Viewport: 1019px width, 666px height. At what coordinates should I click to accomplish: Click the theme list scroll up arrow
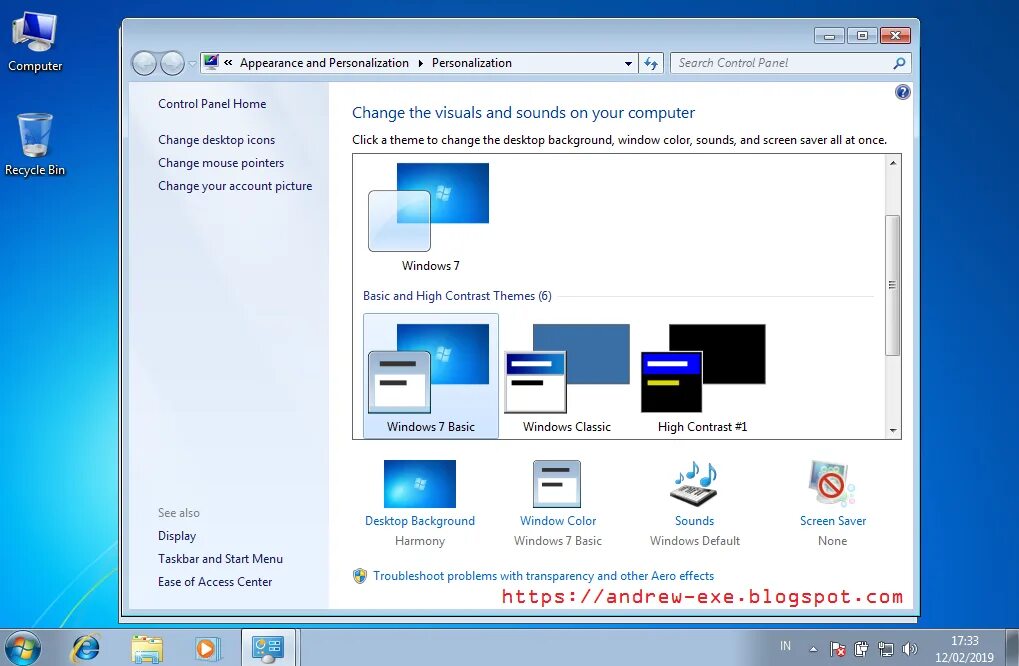tap(893, 162)
